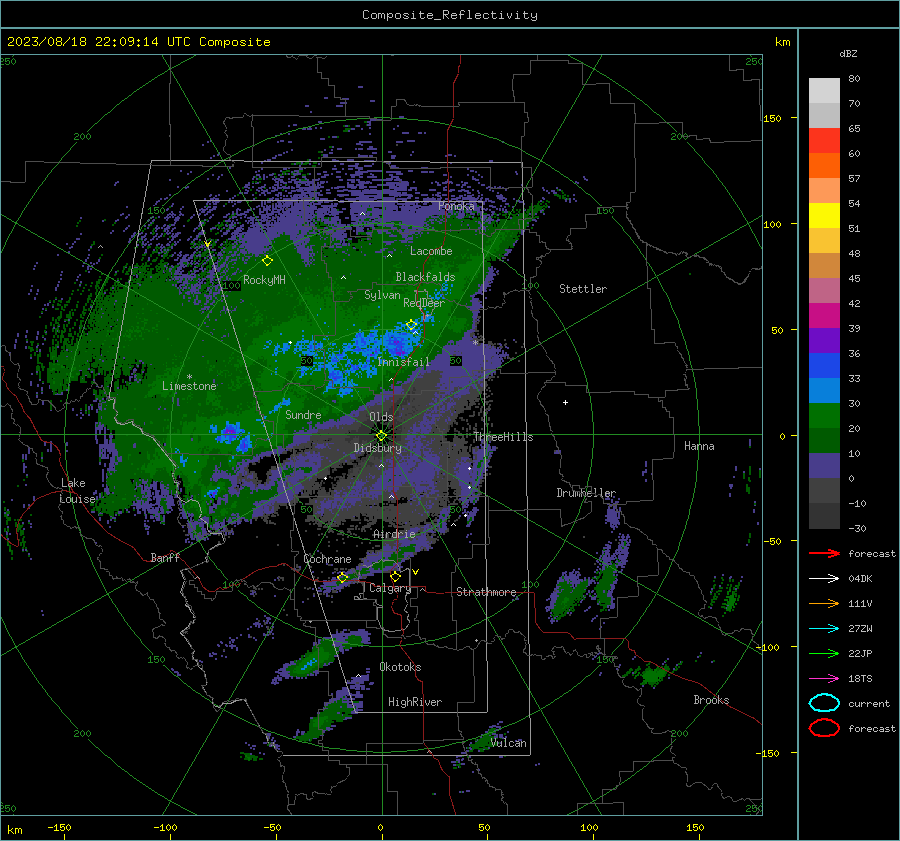Click the yellow diamond marker below Cochrane

click(x=342, y=578)
